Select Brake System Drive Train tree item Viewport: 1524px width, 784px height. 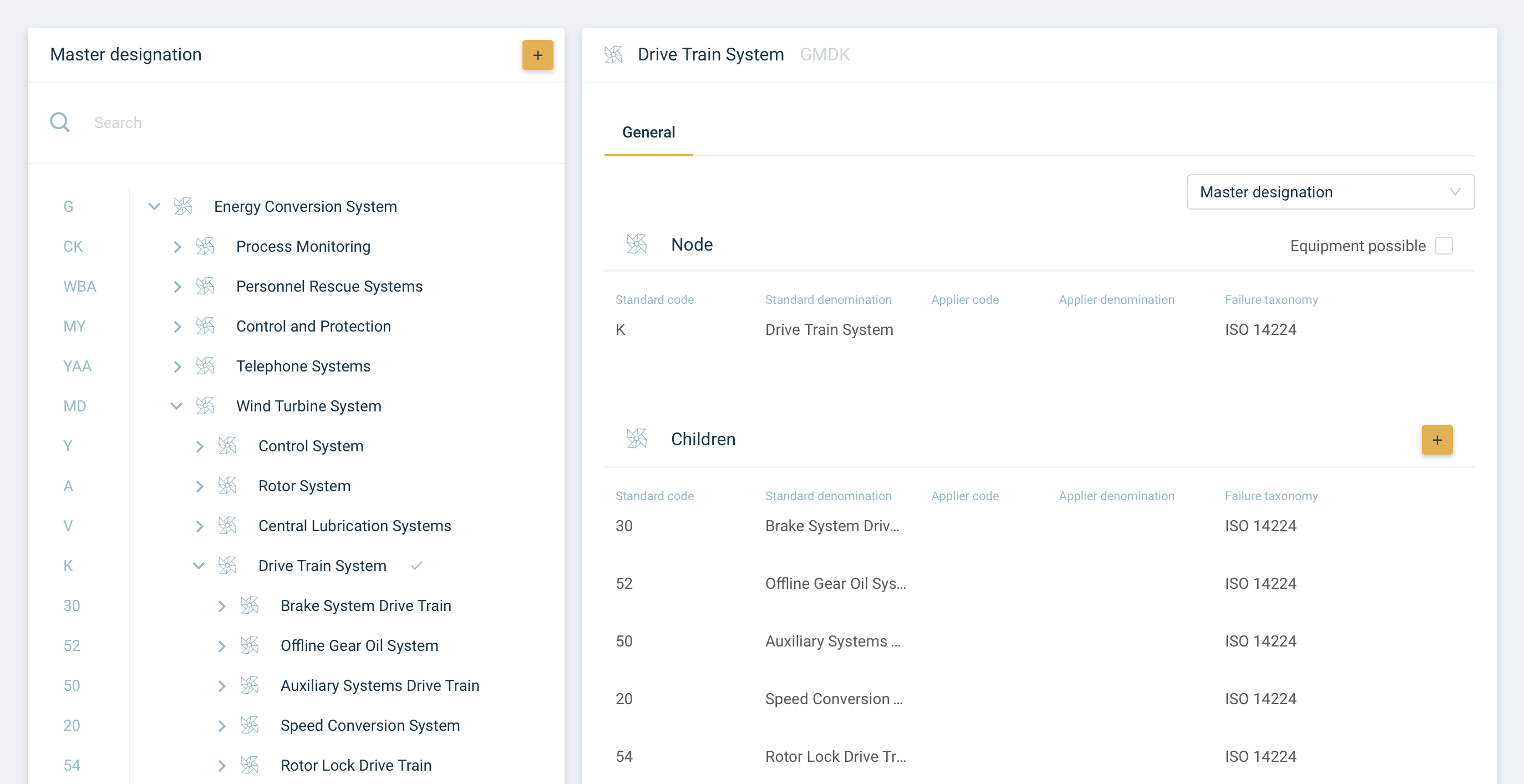tap(365, 605)
